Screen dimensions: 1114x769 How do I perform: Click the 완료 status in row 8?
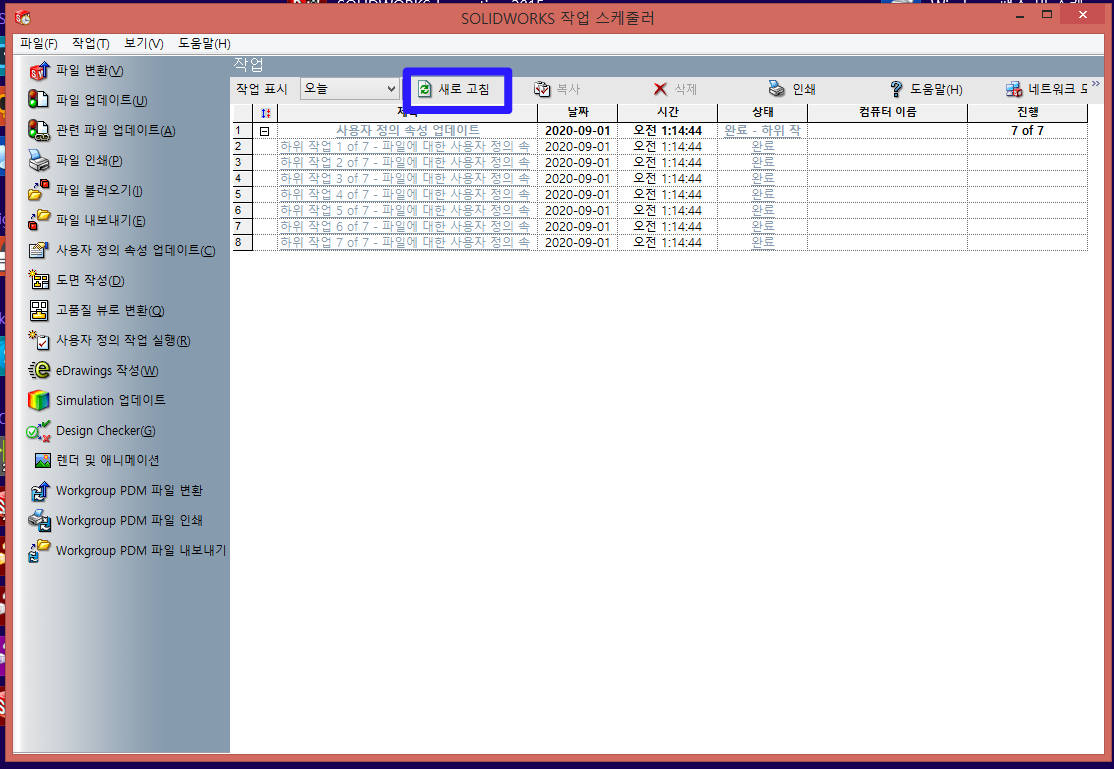click(762, 242)
